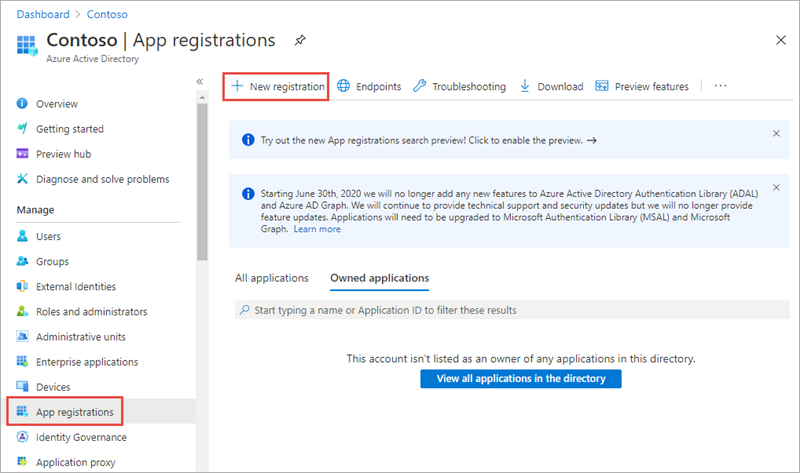Viewport: 800px width, 473px height.
Task: Open the more options ellipsis in toolbar
Action: coord(720,86)
